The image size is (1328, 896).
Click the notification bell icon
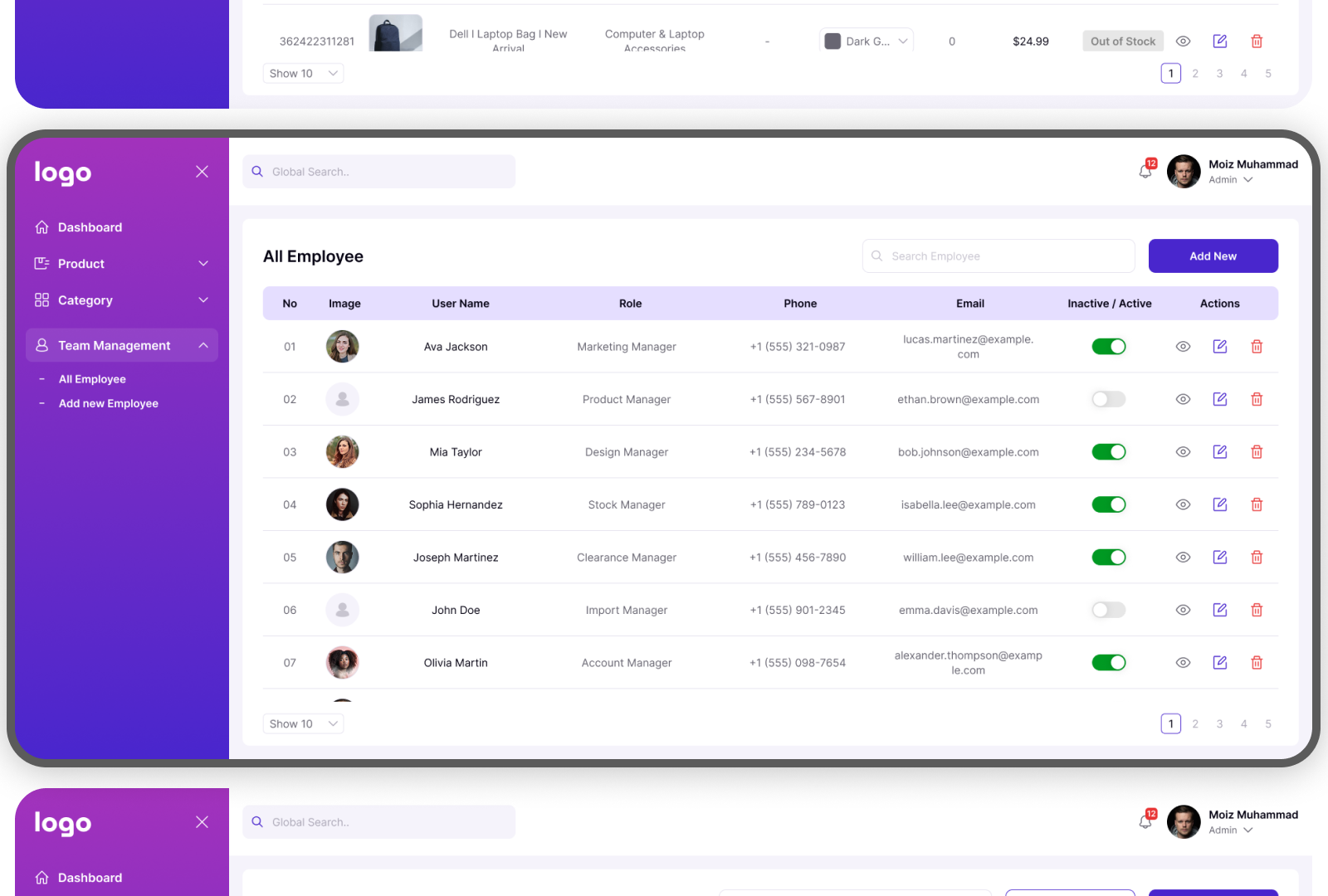click(1145, 172)
